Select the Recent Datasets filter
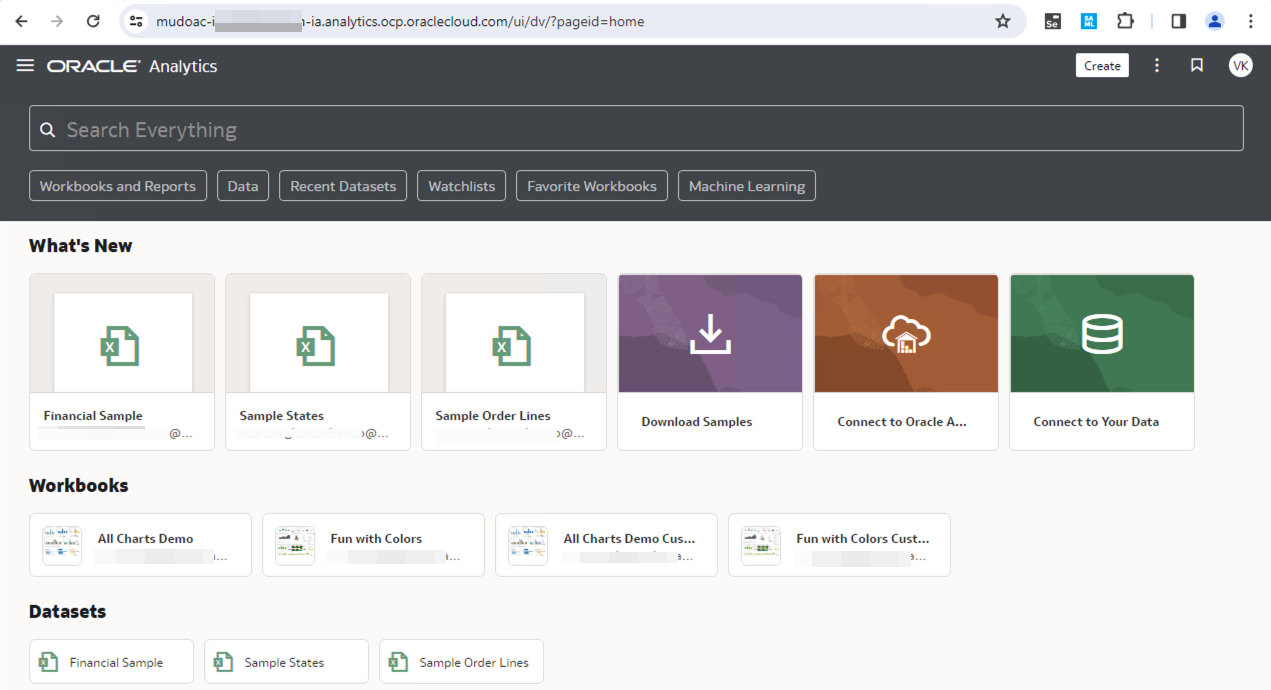The width and height of the screenshot is (1271, 690). click(x=343, y=186)
